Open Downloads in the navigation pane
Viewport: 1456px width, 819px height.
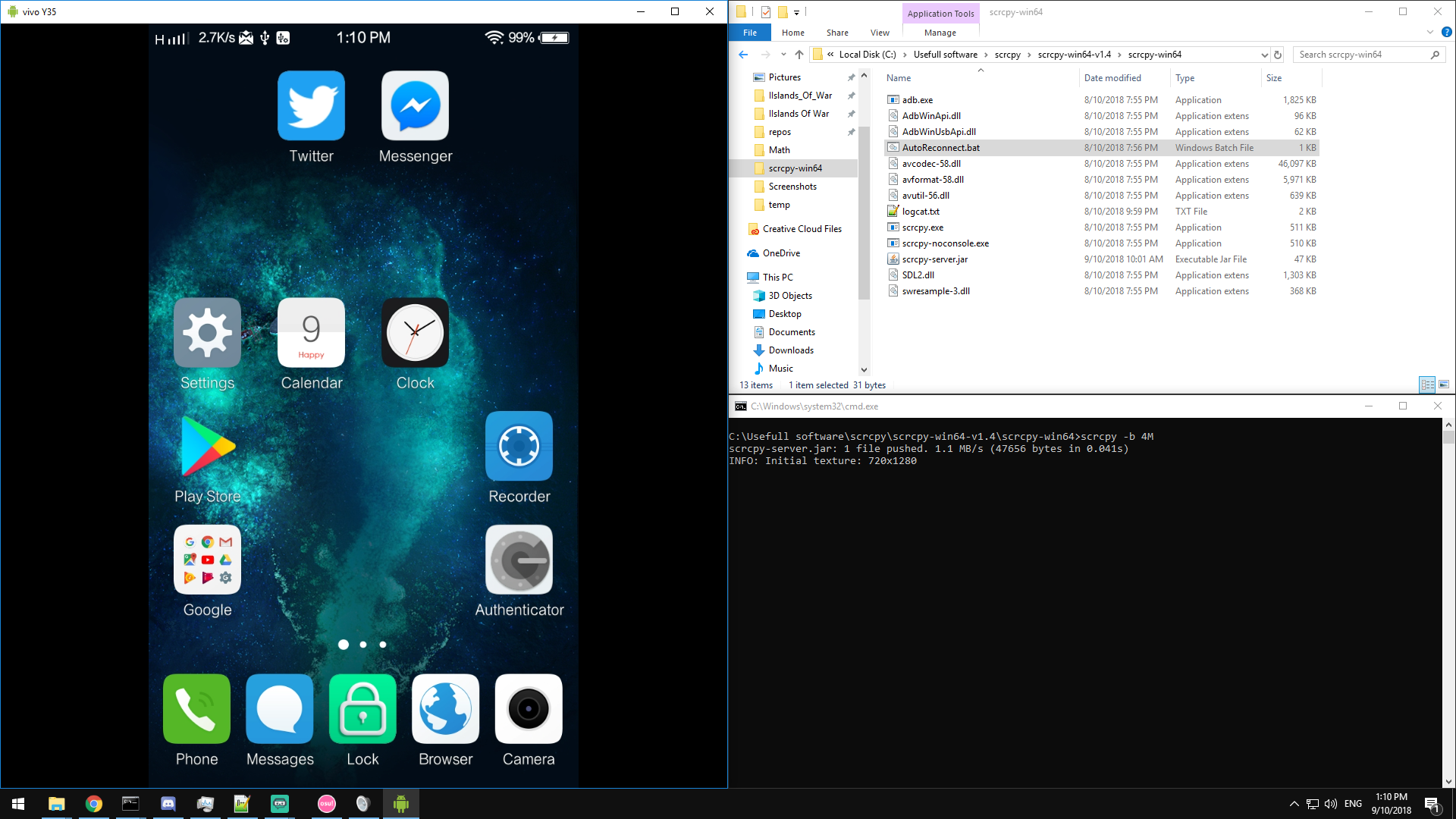click(x=791, y=350)
